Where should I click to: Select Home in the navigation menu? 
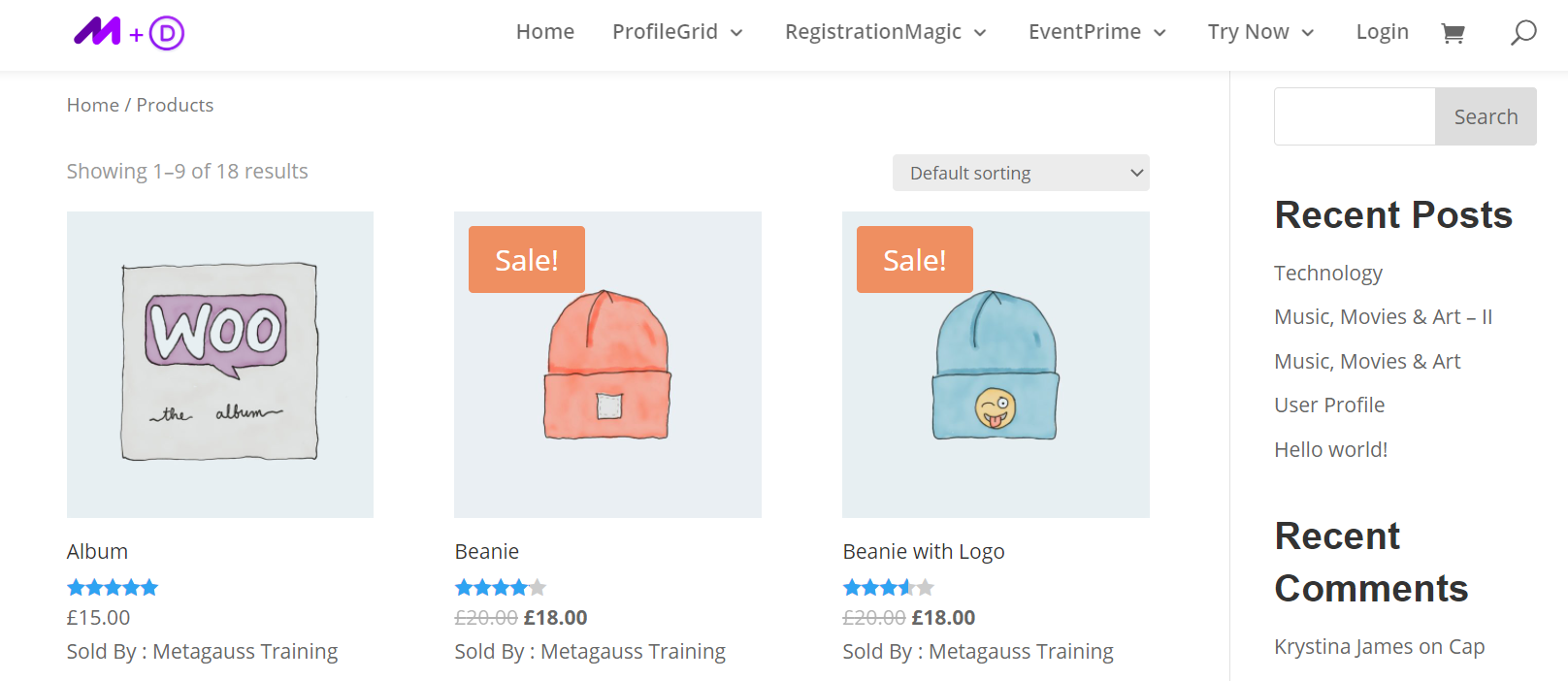coord(544,31)
